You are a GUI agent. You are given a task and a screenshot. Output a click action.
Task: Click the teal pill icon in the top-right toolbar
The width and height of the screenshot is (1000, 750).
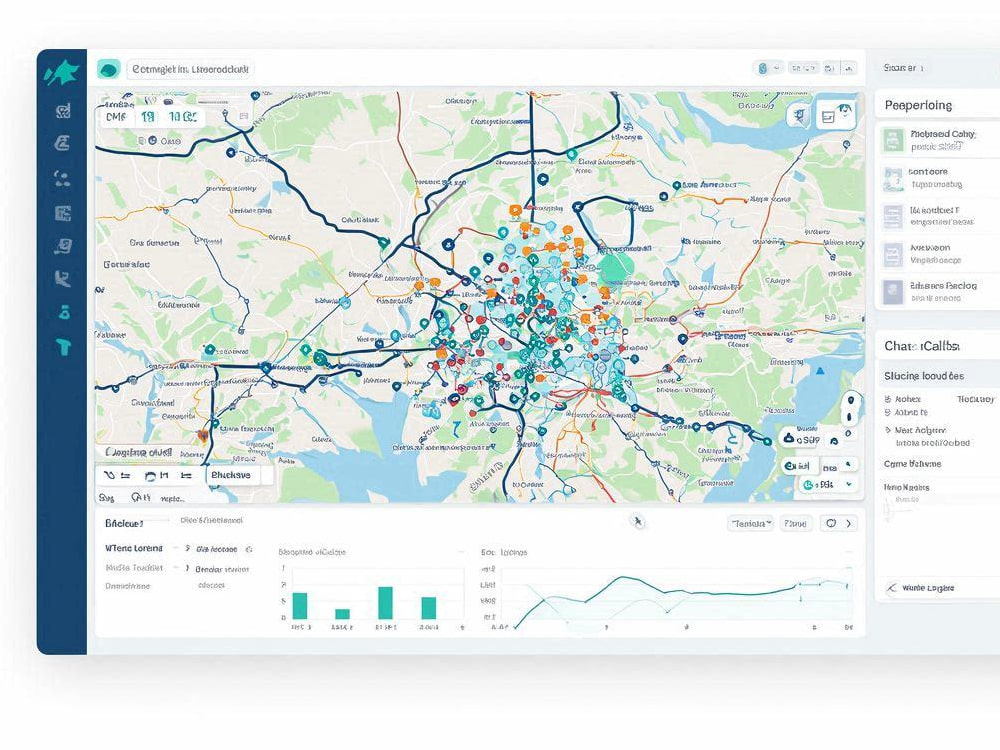click(x=762, y=68)
